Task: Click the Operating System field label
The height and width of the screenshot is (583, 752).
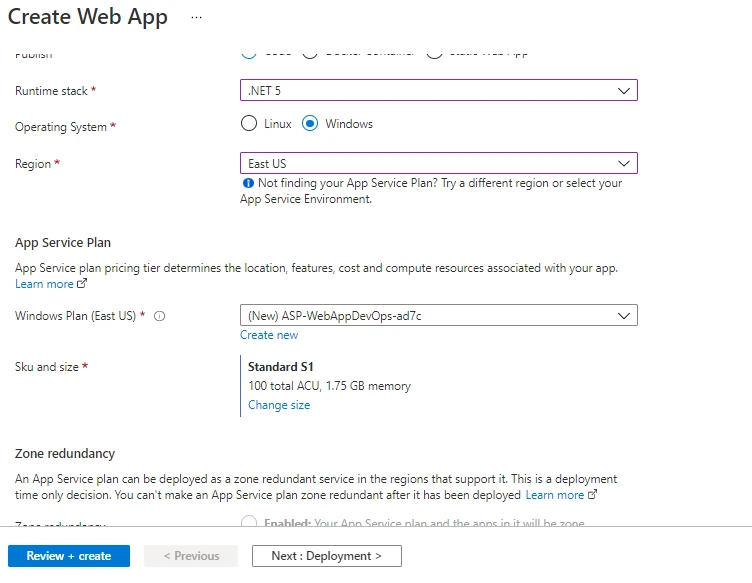Action: click(x=61, y=127)
